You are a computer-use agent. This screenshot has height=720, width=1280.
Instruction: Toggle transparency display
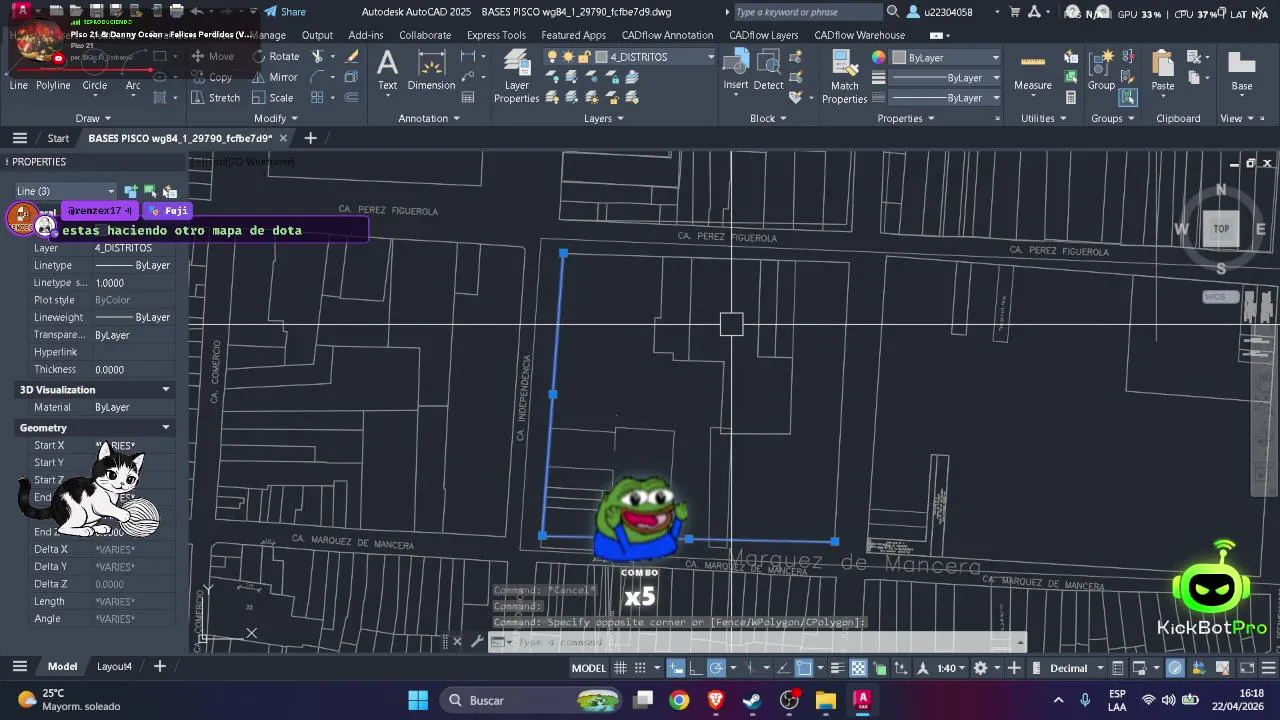(858, 668)
